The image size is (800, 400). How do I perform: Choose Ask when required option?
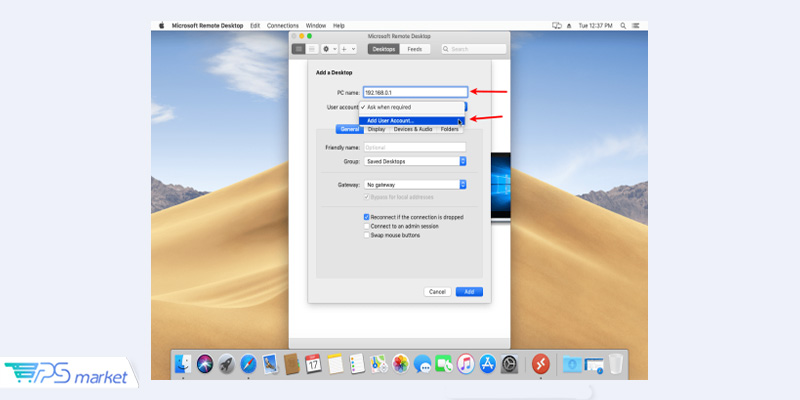click(412, 107)
